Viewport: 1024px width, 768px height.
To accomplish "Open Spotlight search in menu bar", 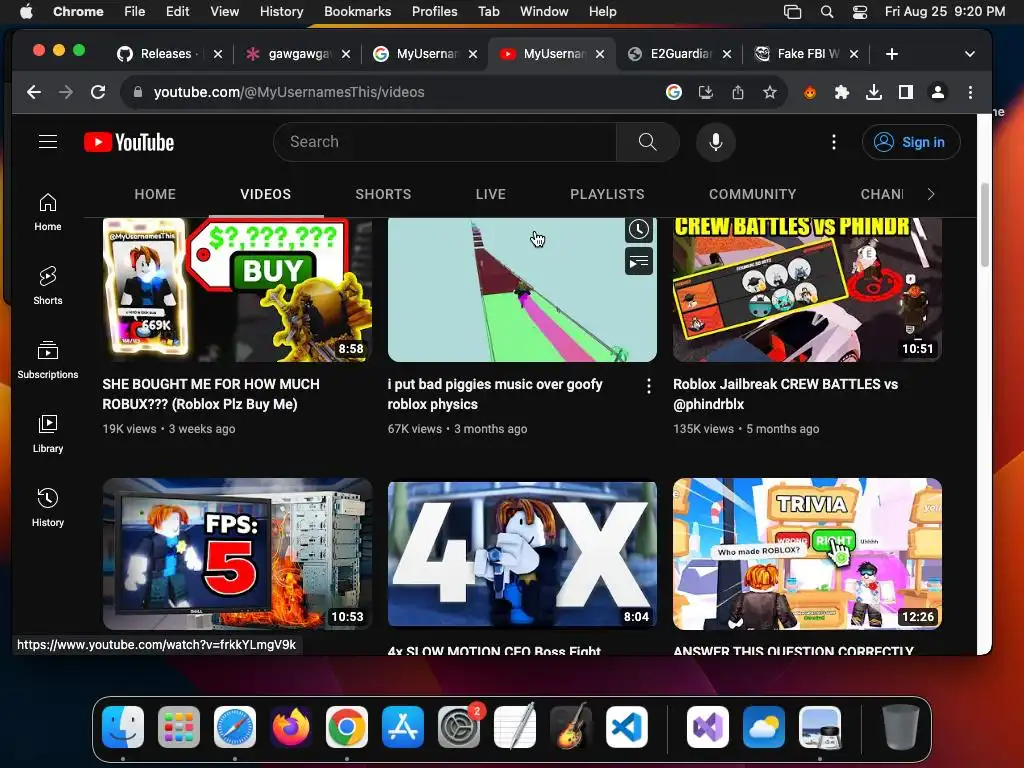I will coord(827,11).
